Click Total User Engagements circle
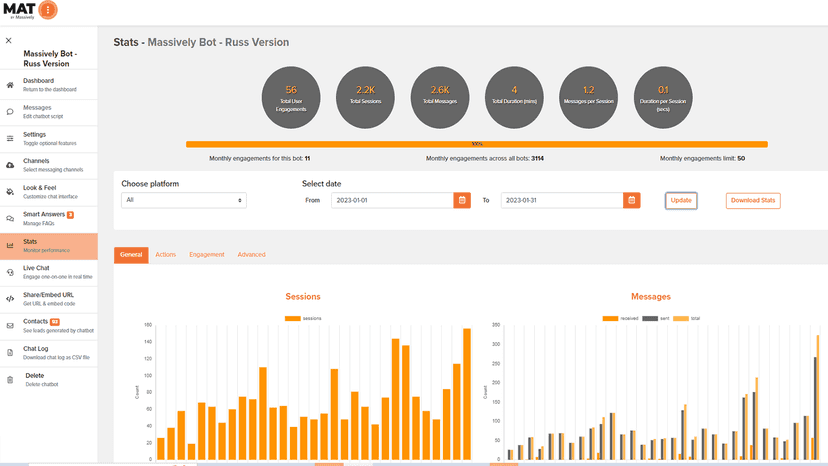828x466 pixels. click(x=291, y=97)
